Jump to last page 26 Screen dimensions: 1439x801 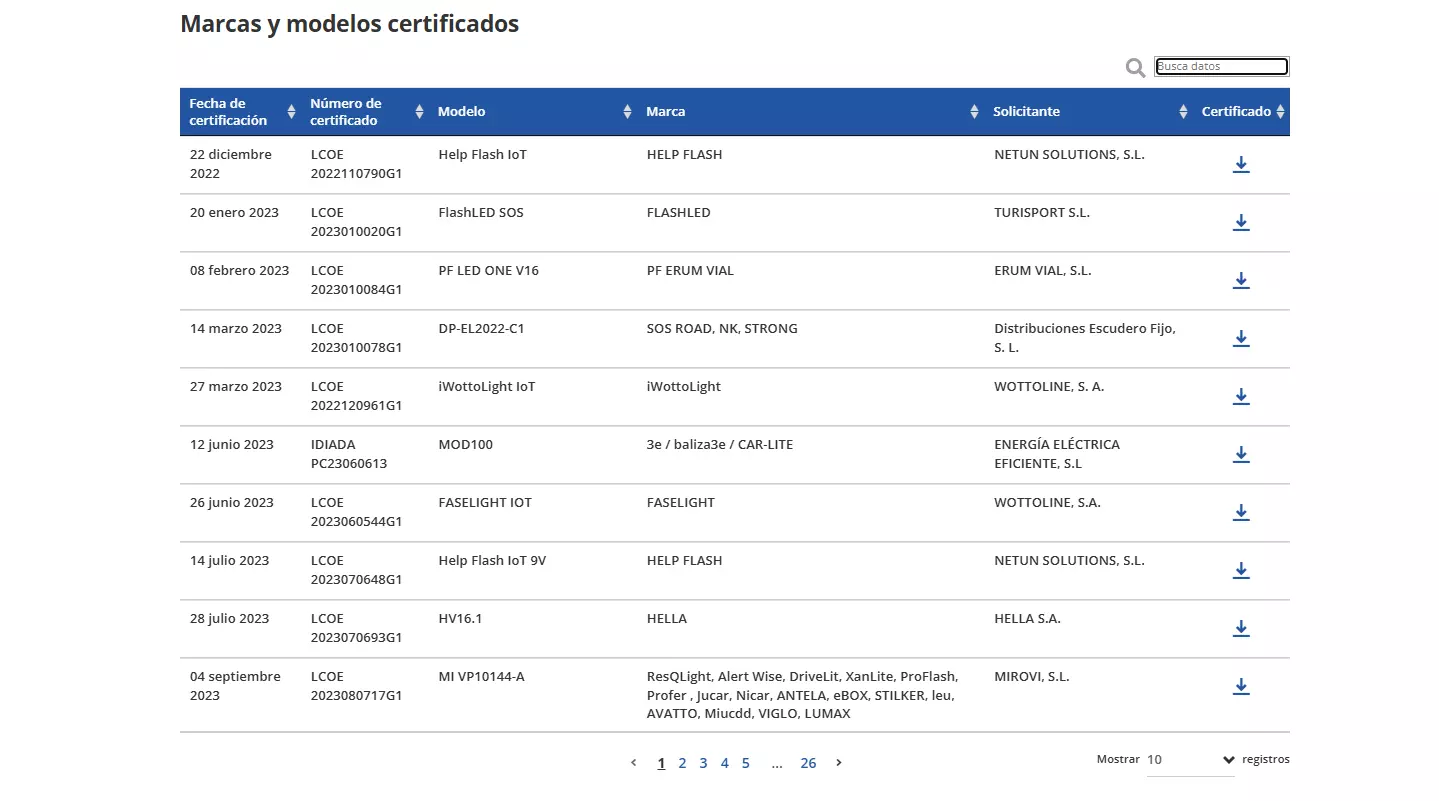click(x=808, y=763)
